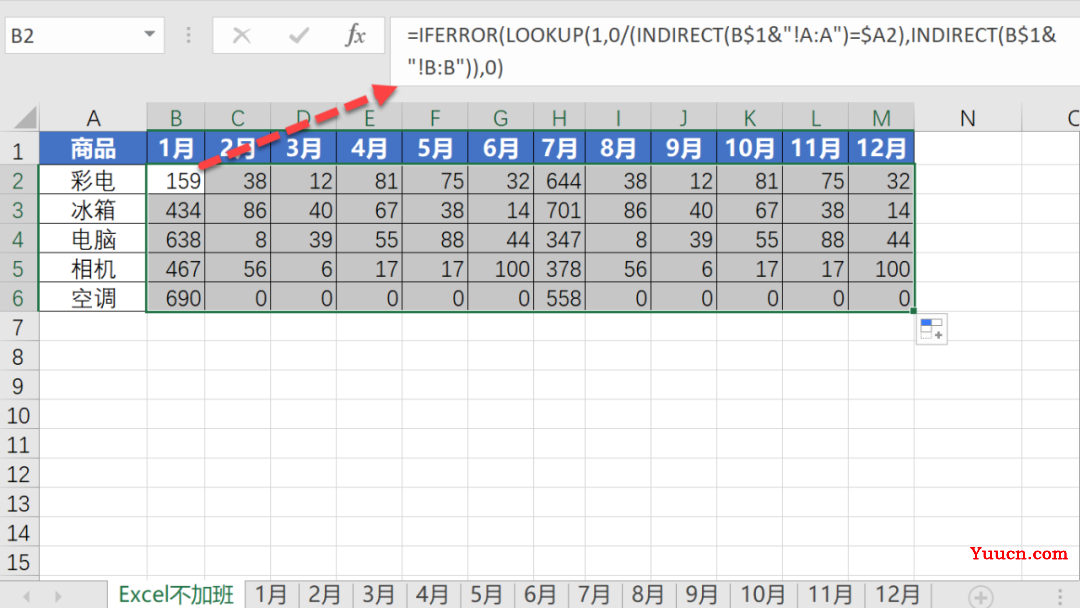Image resolution: width=1080 pixels, height=608 pixels.
Task: Switch to the Excel不加班 sheet tab
Action: click(x=176, y=594)
